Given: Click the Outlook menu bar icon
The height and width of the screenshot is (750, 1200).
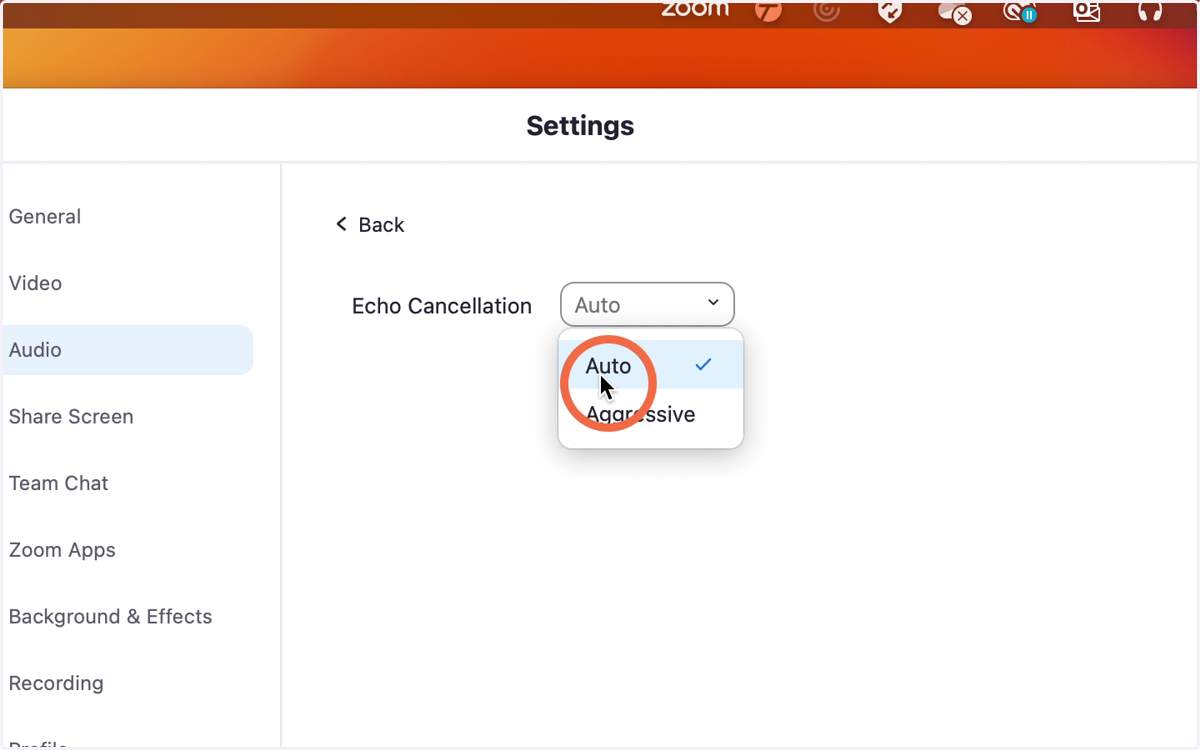Looking at the screenshot, I should [x=1086, y=11].
